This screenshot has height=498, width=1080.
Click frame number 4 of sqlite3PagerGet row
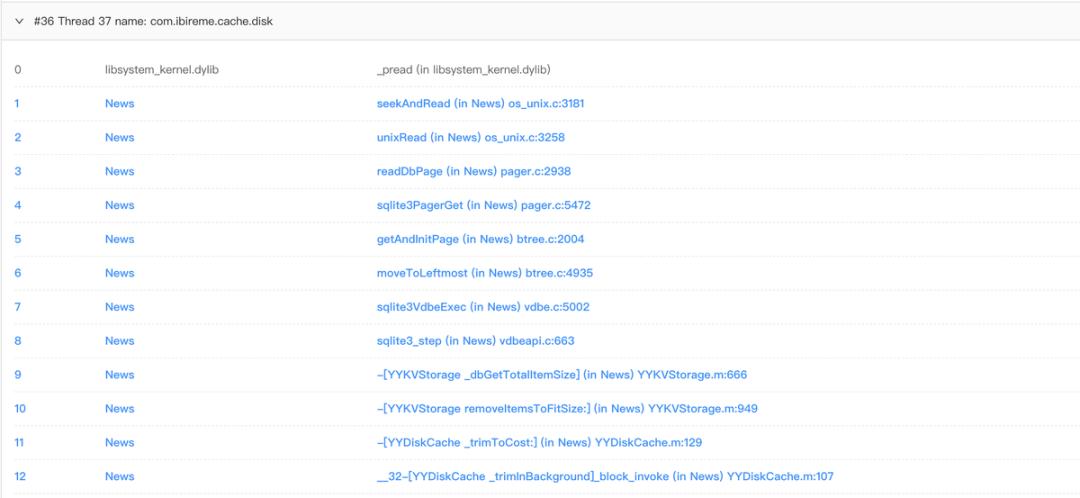click(x=18, y=205)
